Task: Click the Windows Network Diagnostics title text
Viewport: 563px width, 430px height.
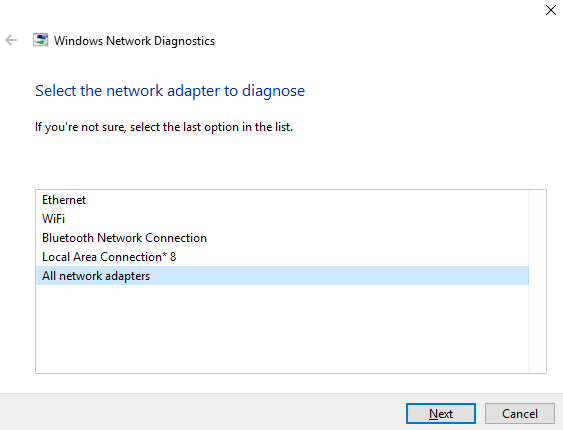Action: pos(134,41)
